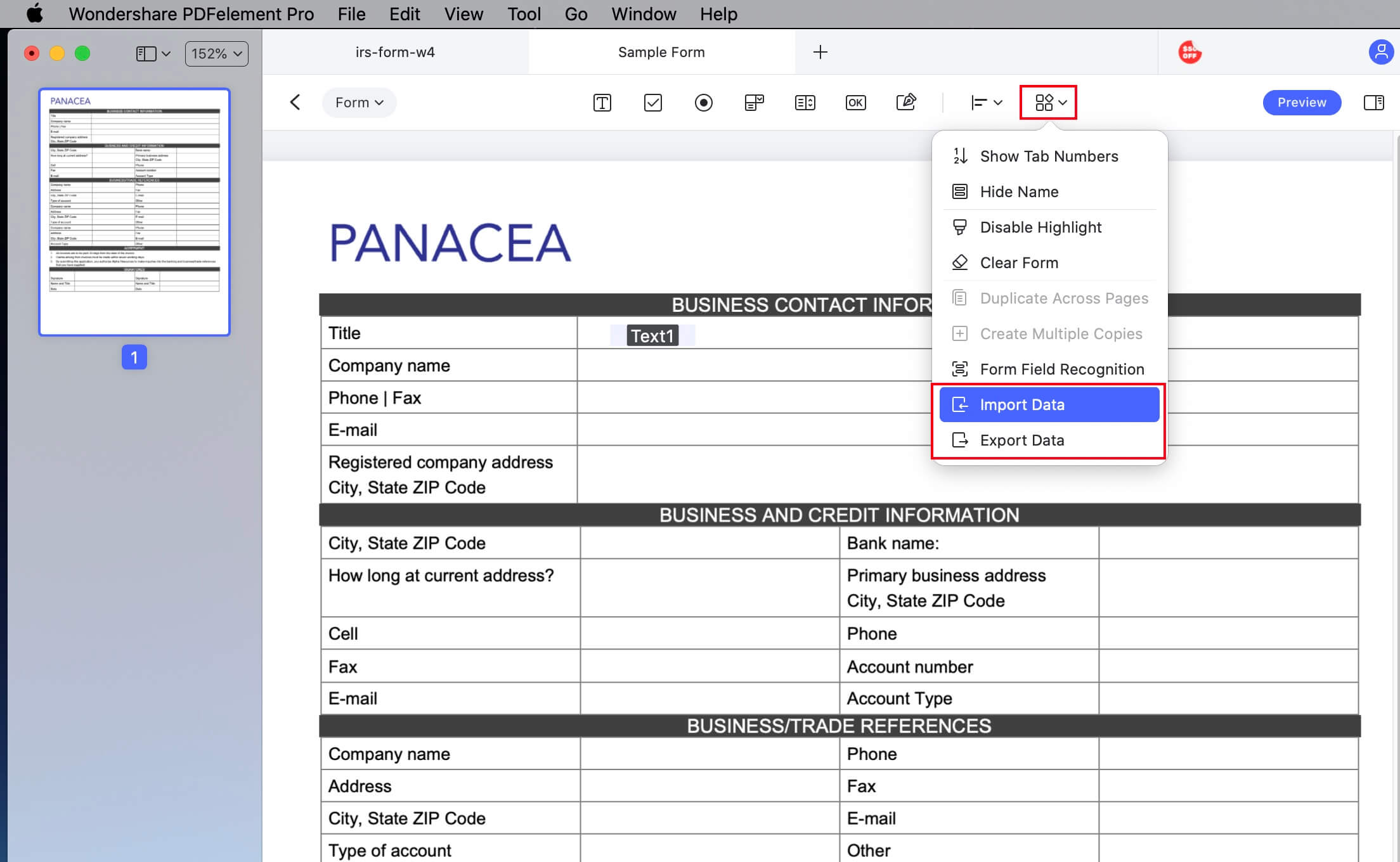Open the Help menu
This screenshot has height=862, width=1400.
(x=718, y=14)
